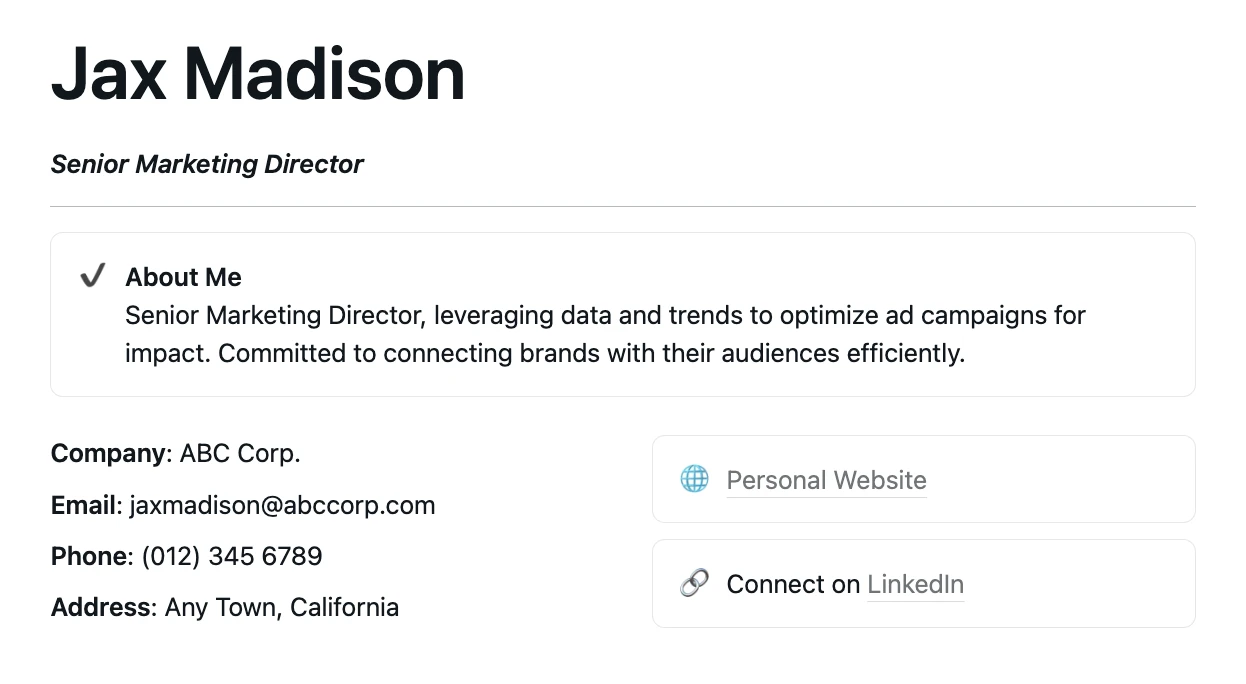Click empty space inside Personal Website card
This screenshot has width=1246, height=684.
point(1060,479)
